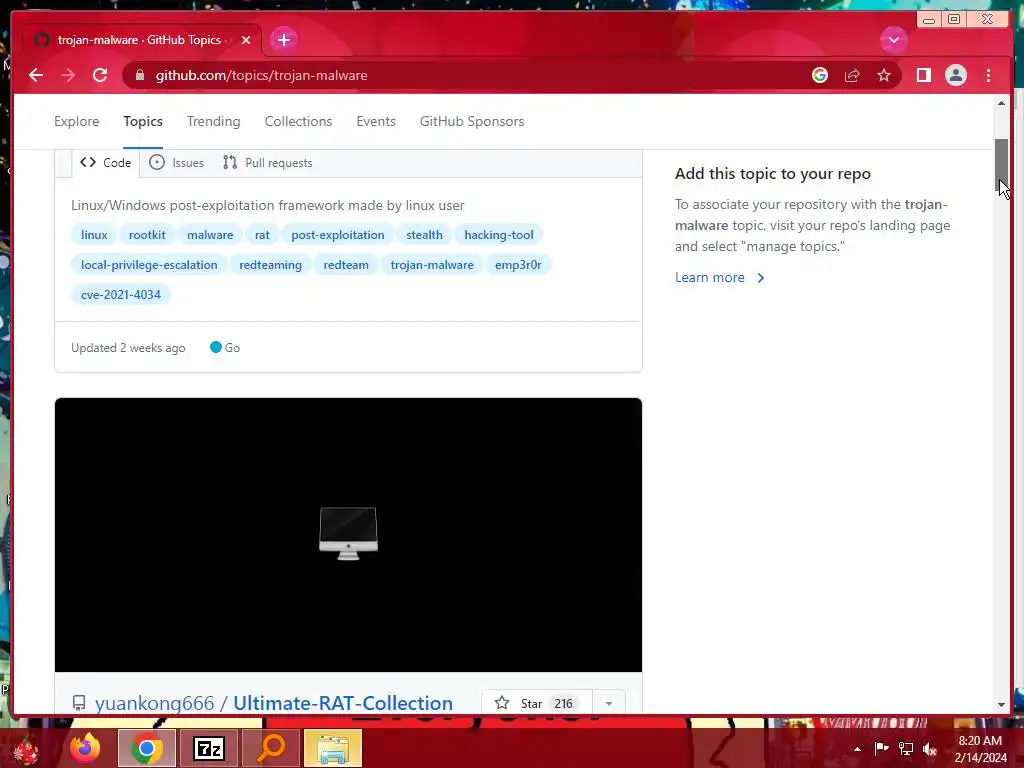Open the black computer preview image

point(348,535)
